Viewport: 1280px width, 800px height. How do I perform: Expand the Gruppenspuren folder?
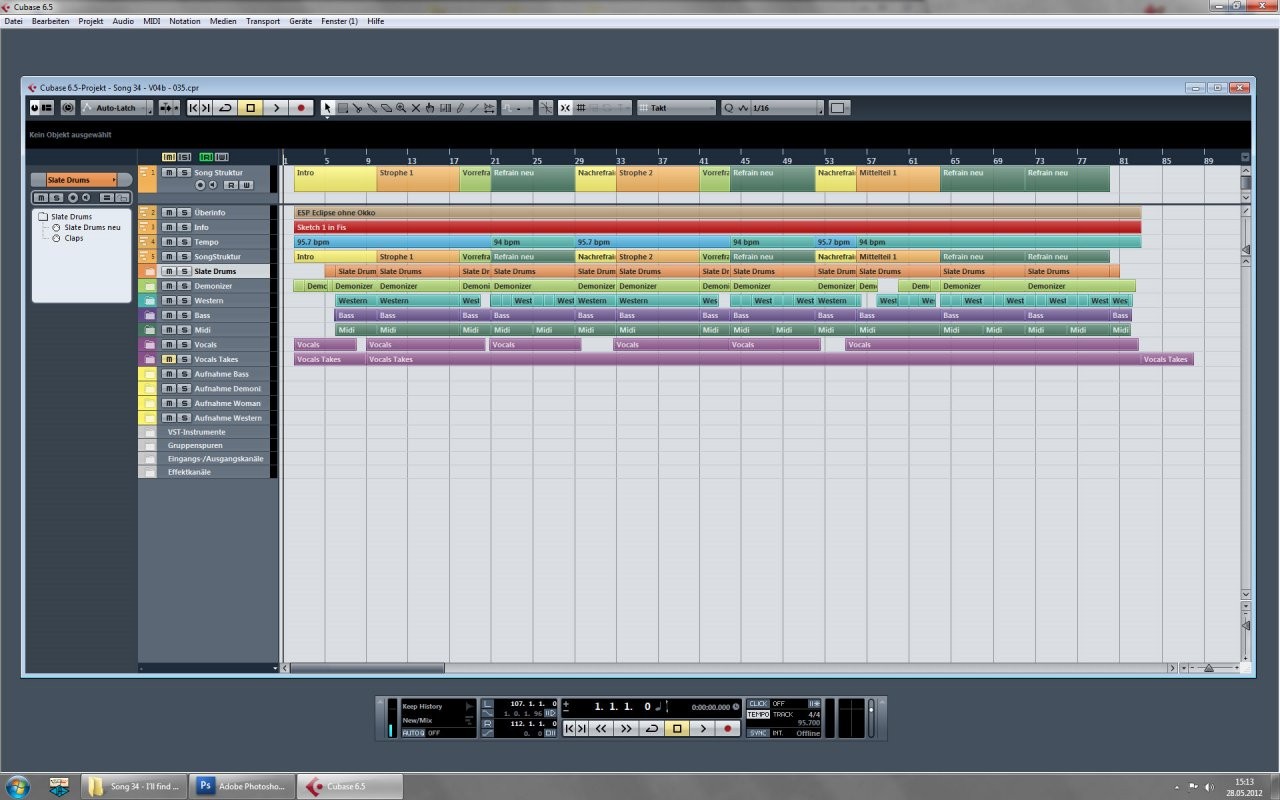149,445
